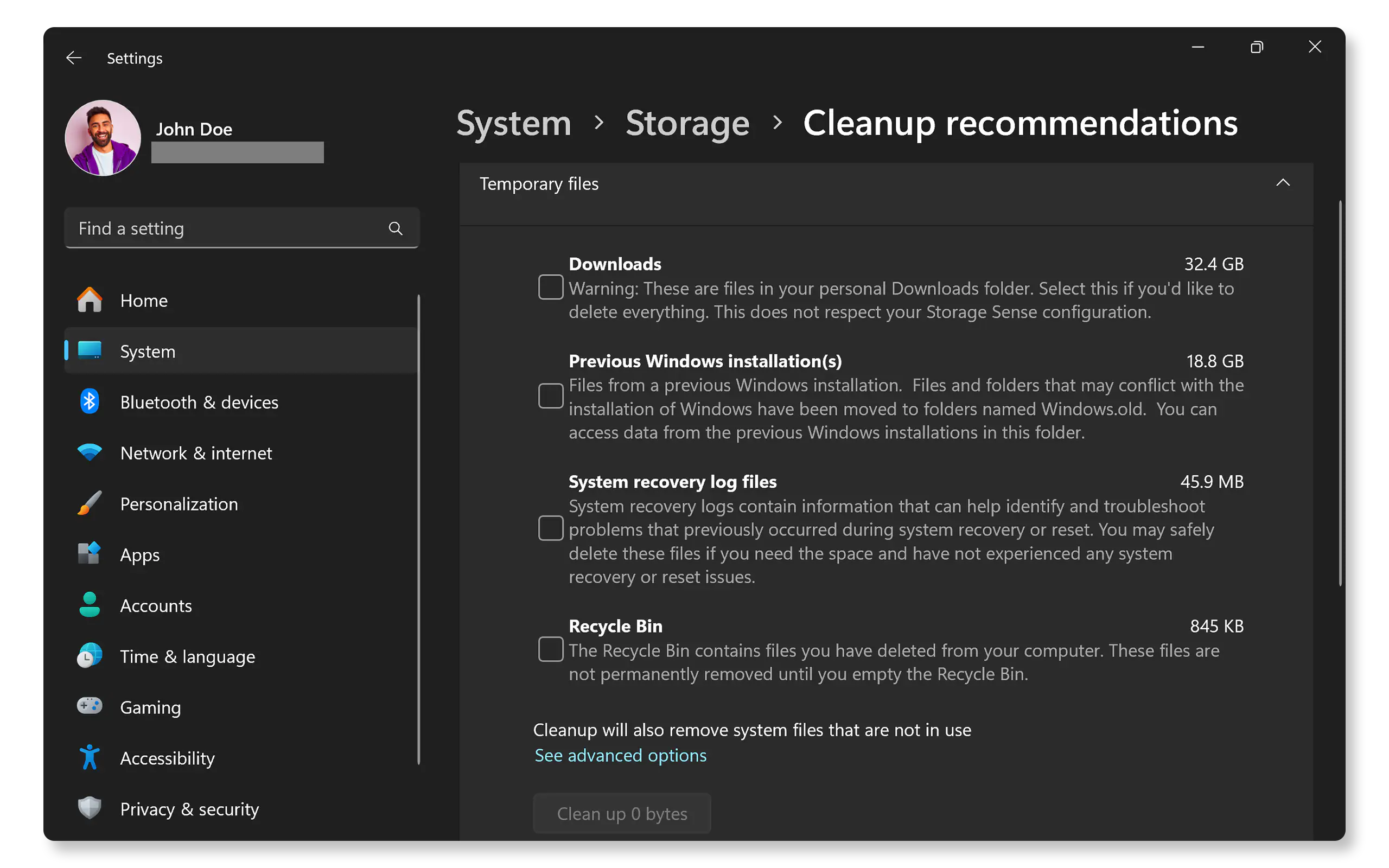The image size is (1389, 868).
Task: Click the sidebar navigation scrollbar
Action: click(x=418, y=529)
